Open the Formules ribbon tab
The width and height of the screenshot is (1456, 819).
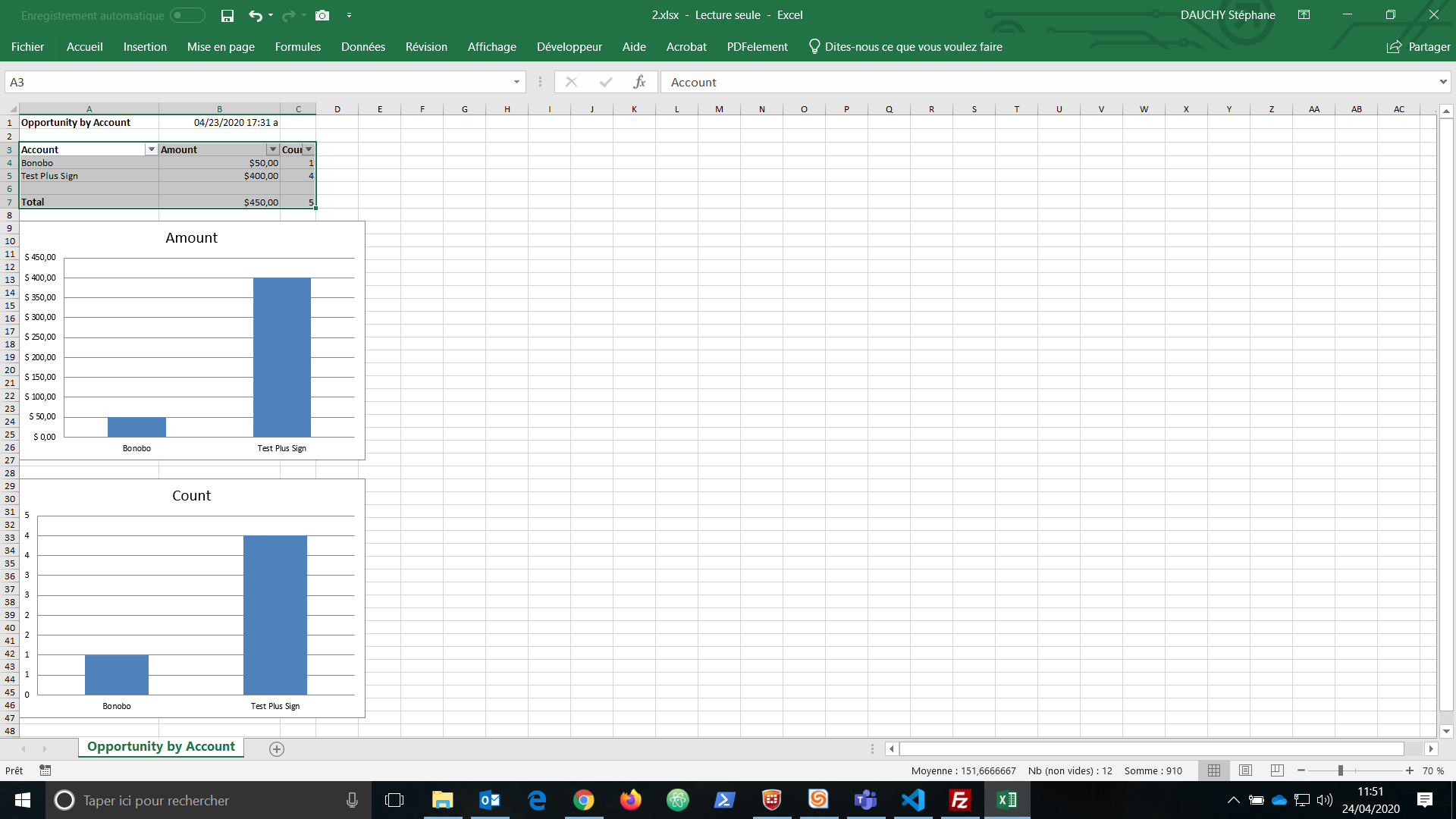tap(297, 47)
